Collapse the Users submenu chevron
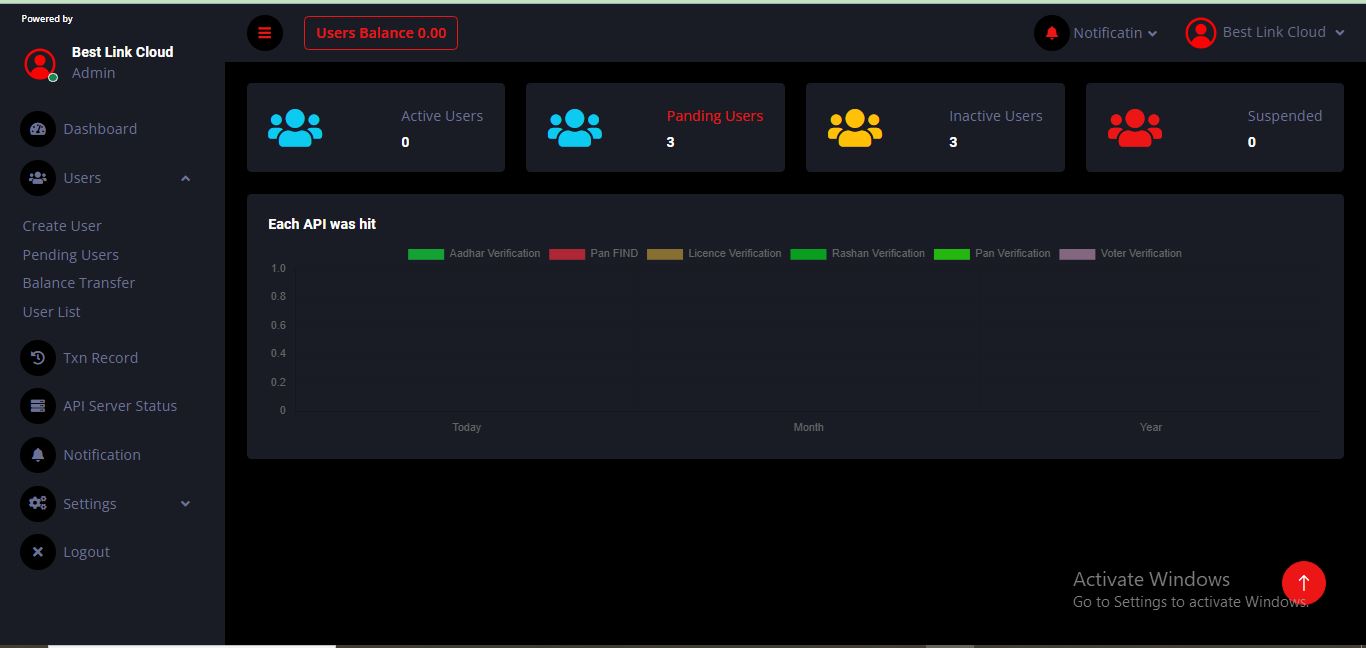This screenshot has width=1366, height=648. tap(185, 178)
